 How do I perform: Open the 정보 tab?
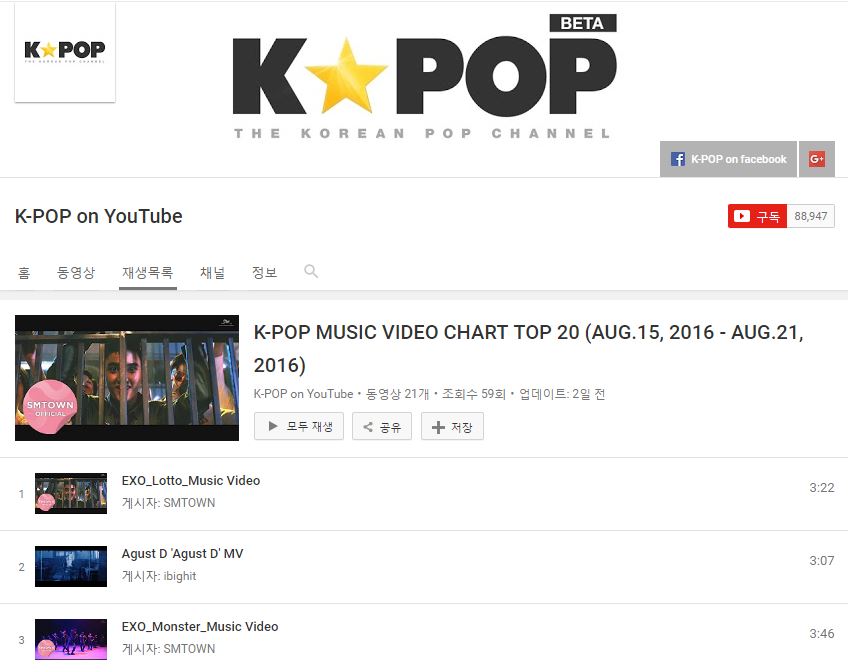264,272
